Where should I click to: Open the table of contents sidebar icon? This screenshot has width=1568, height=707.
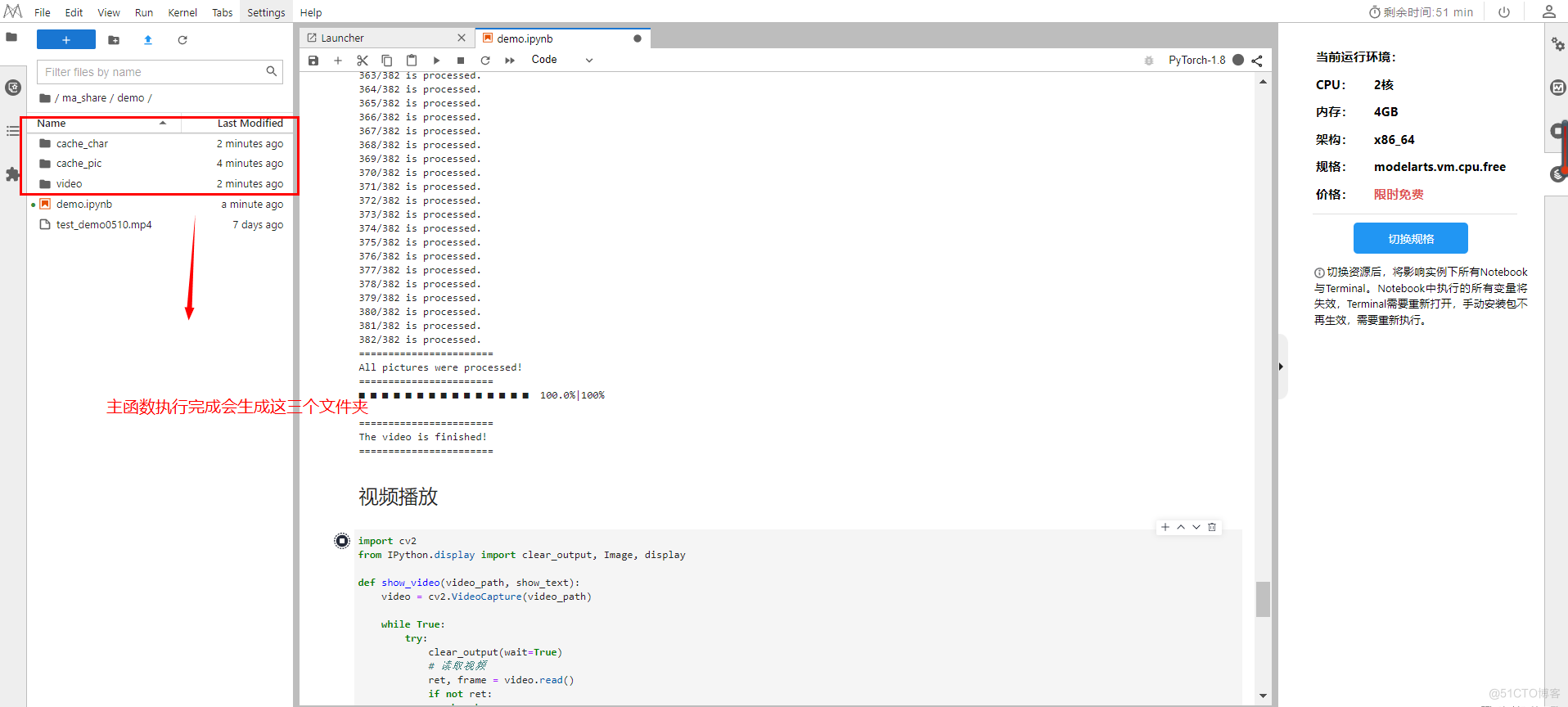(x=12, y=131)
